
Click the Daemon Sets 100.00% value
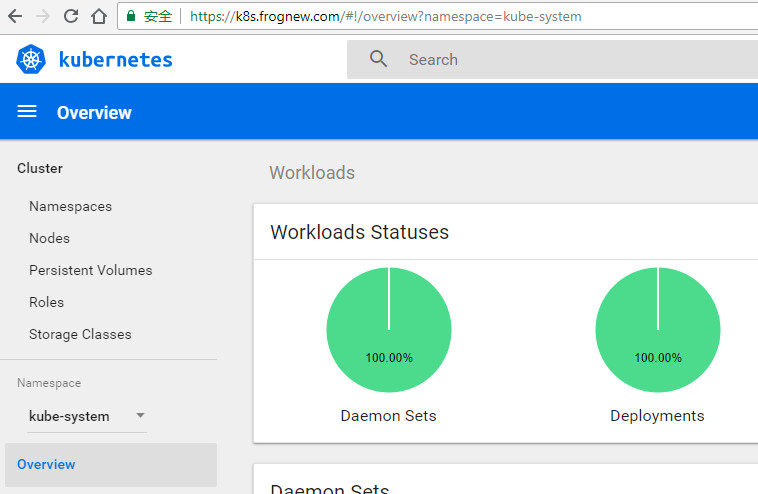point(389,358)
